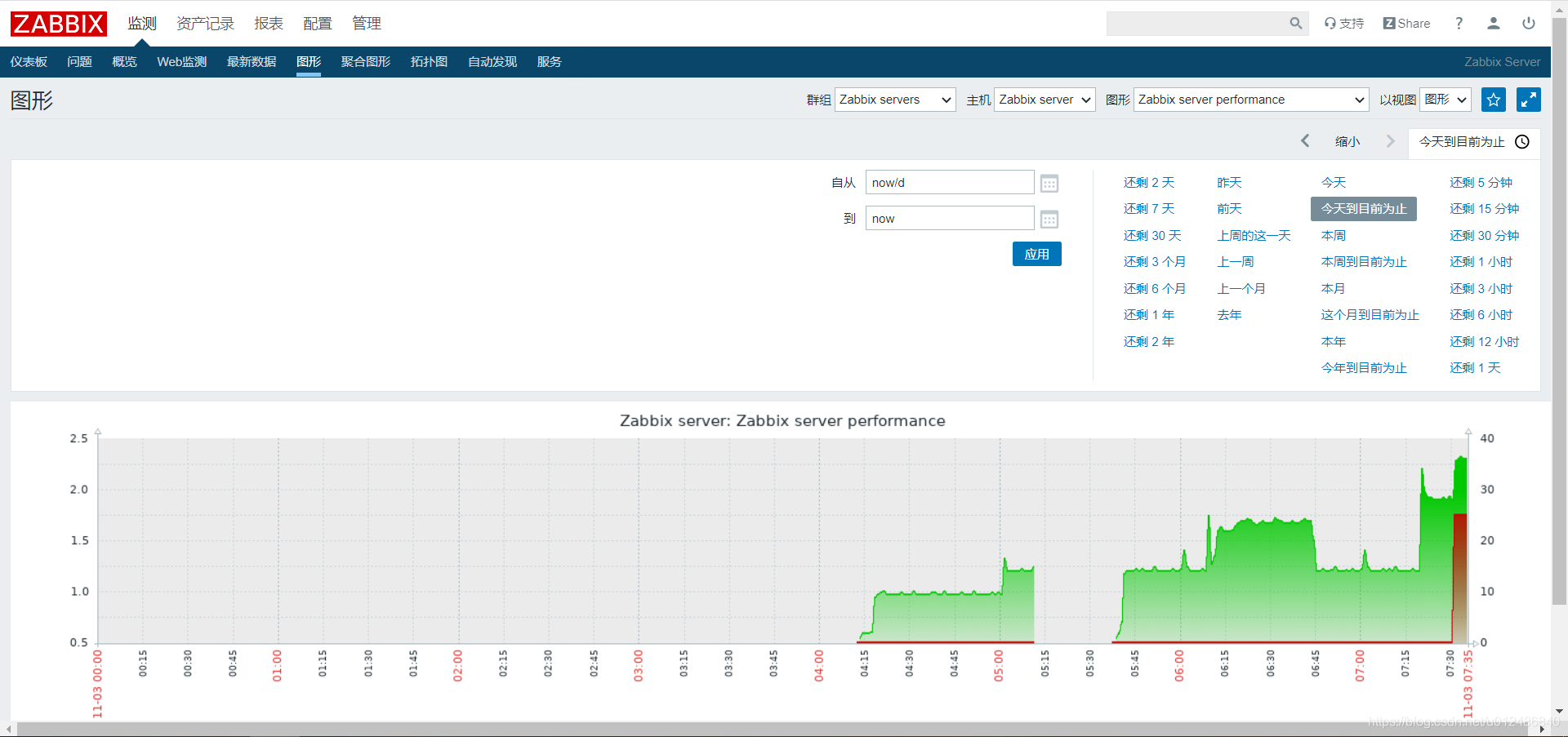Image resolution: width=1568 pixels, height=737 pixels.
Task: Select 还剩 12 小时 time range
Action: coord(1485,342)
